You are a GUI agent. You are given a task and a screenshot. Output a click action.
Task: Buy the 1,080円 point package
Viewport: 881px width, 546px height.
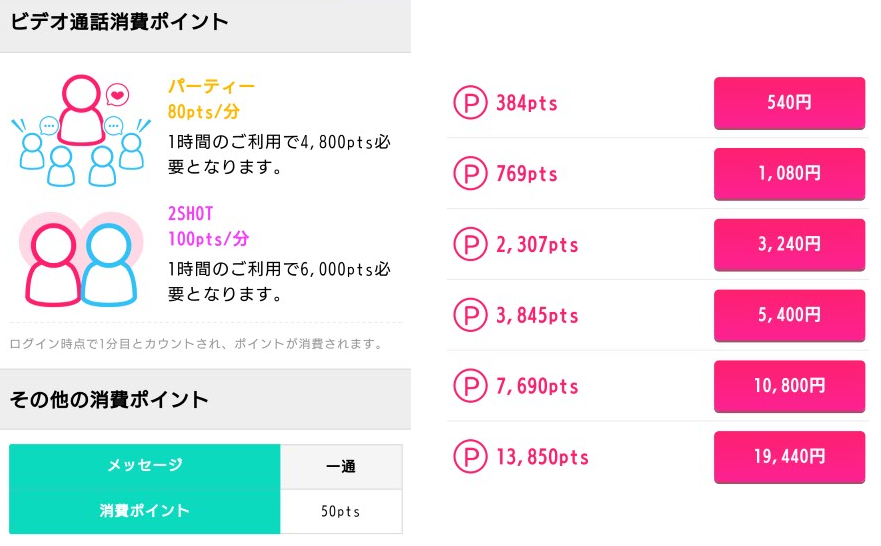(789, 174)
